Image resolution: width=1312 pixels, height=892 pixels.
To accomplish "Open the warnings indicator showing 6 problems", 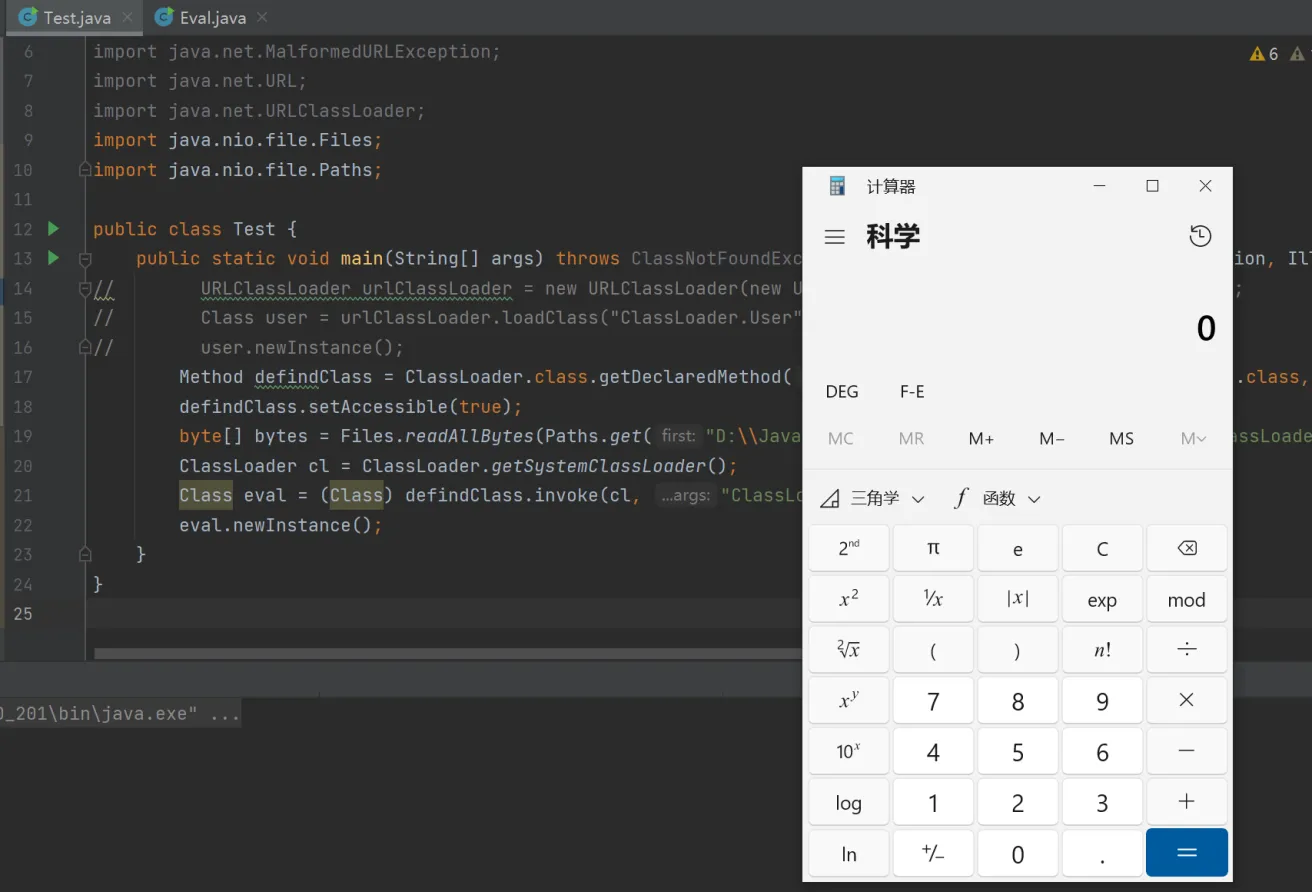I will (x=1264, y=54).
